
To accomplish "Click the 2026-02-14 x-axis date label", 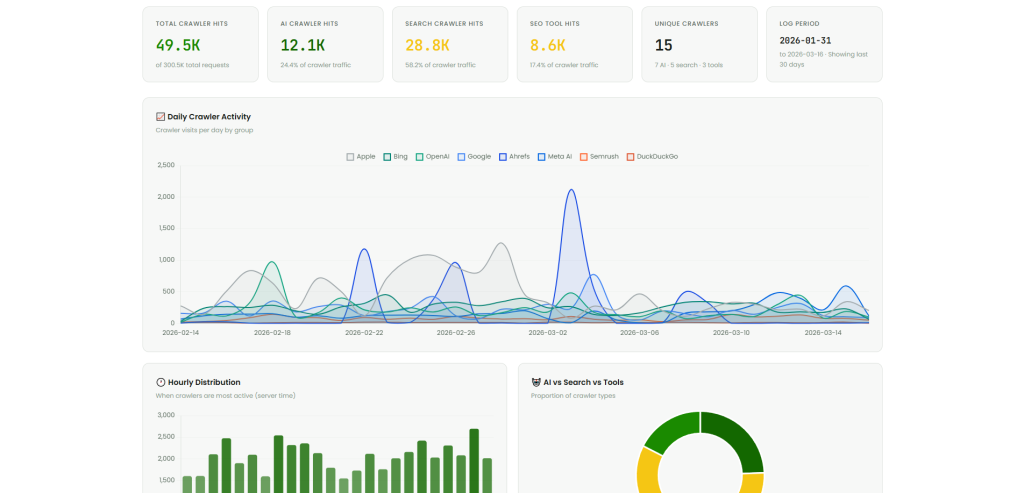I will pyautogui.click(x=181, y=332).
